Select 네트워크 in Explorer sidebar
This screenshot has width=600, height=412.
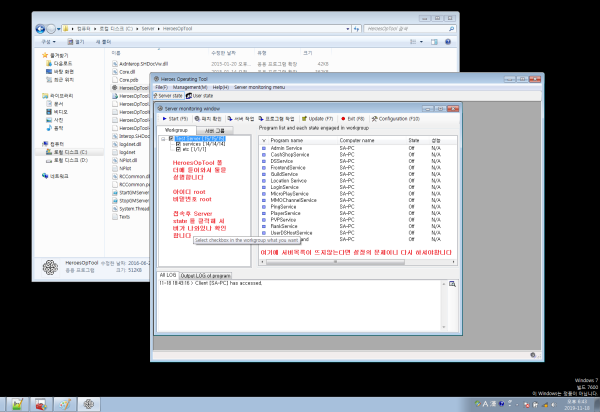coord(55,176)
